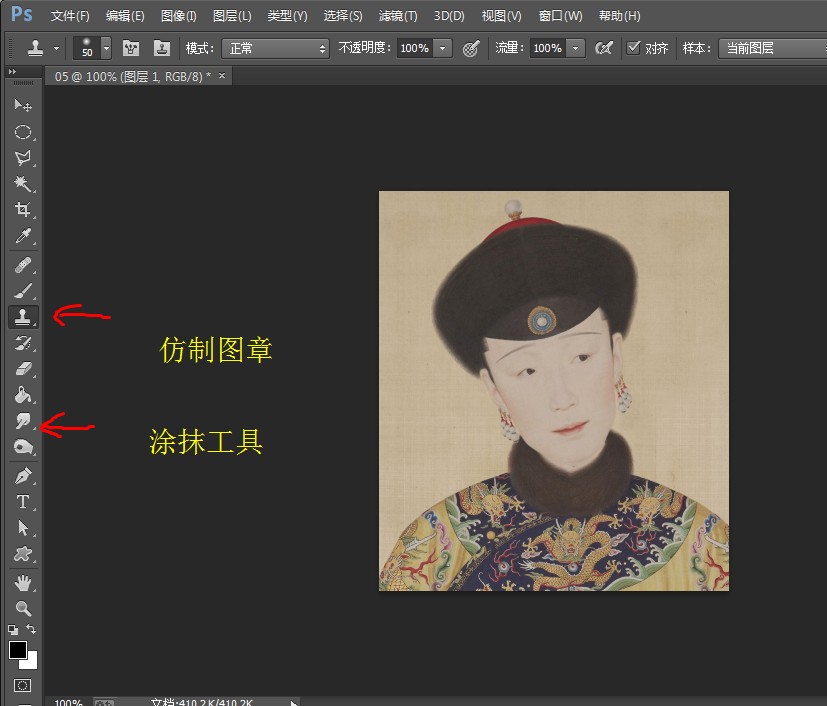
Task: Select the Eraser tool
Action: 23,369
